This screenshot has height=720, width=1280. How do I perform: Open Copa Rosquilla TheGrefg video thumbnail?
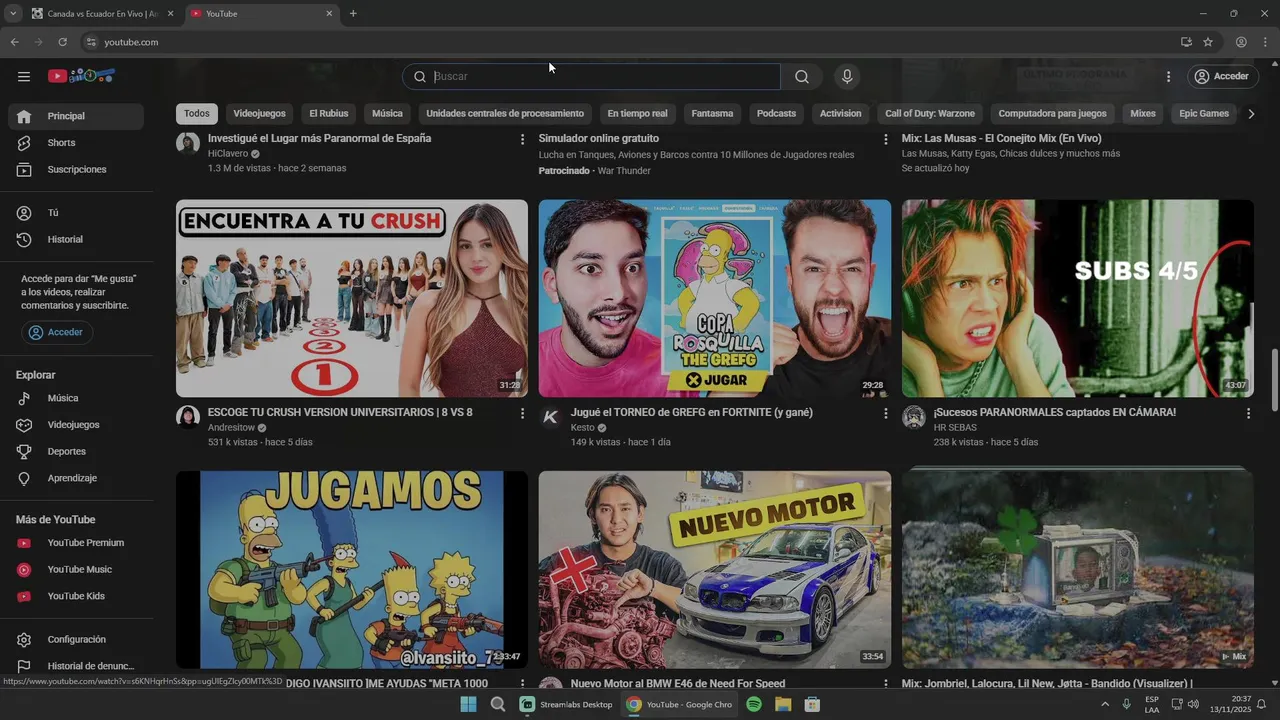coord(715,298)
